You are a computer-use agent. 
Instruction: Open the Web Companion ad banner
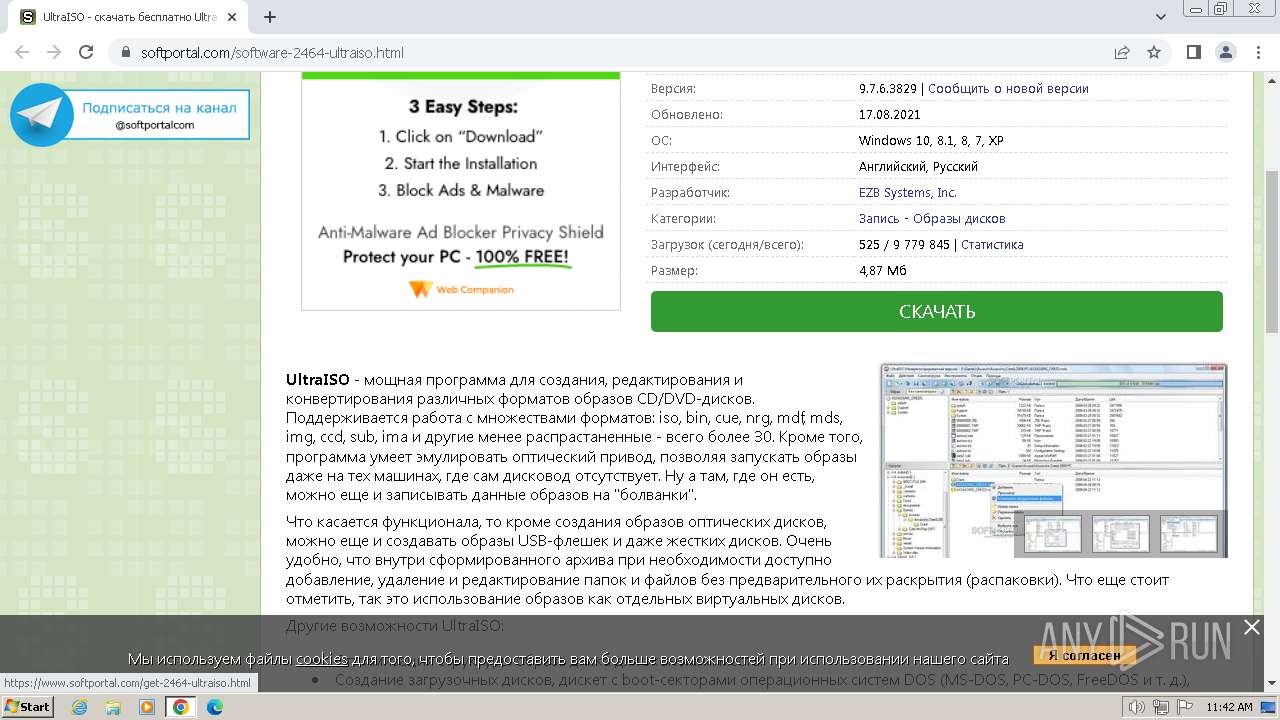coord(461,191)
